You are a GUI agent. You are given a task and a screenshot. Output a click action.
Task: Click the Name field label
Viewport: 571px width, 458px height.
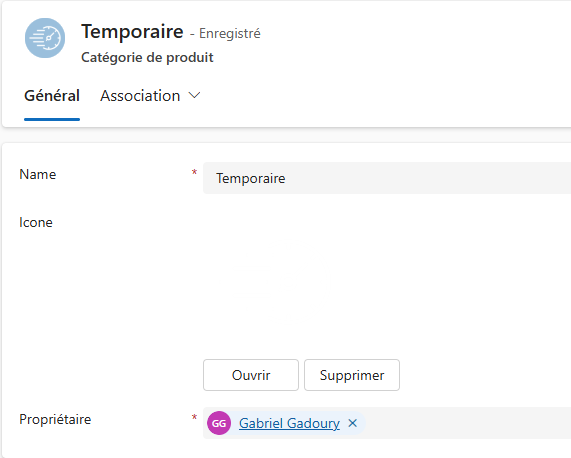click(x=38, y=174)
